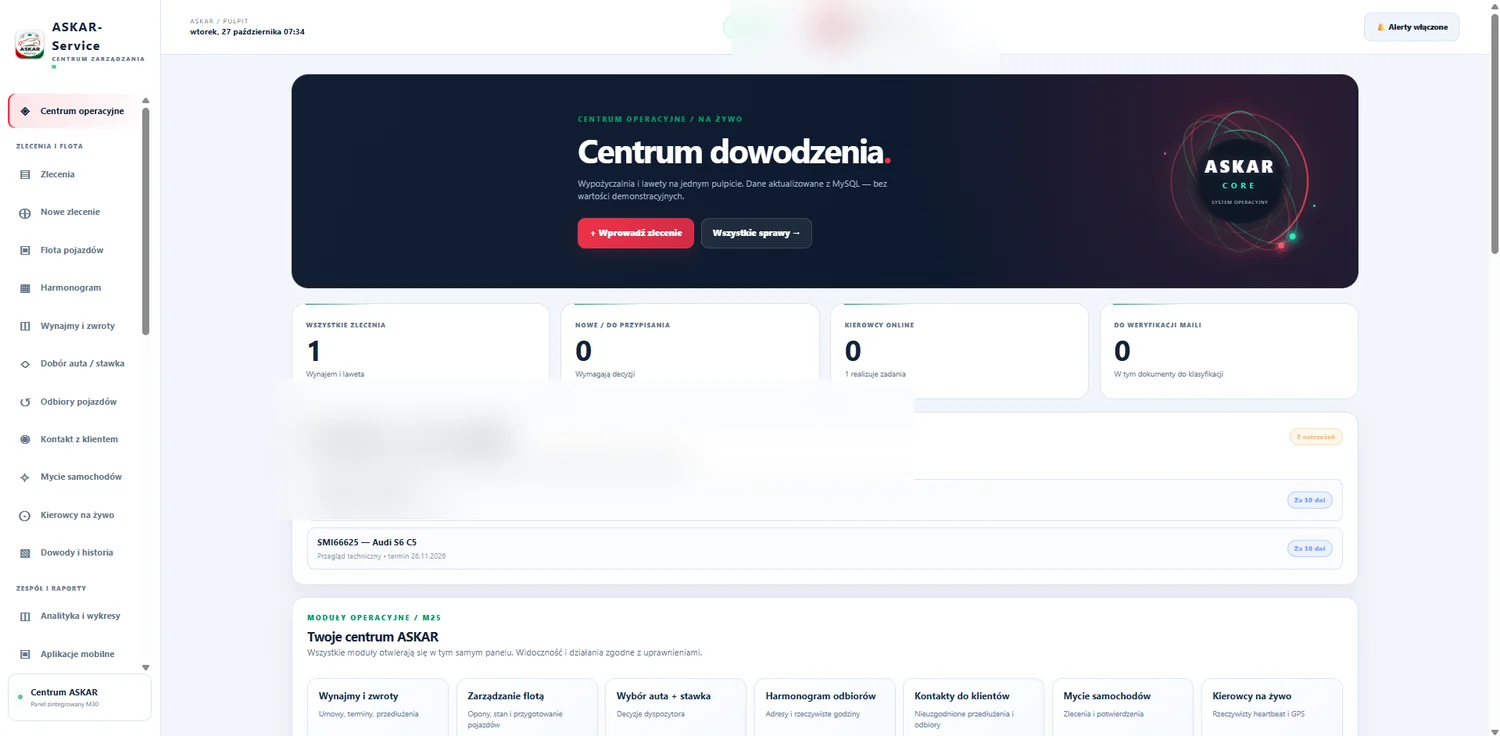Click the Centrum ASKAR panel card at sidebar bottom

pos(79,697)
